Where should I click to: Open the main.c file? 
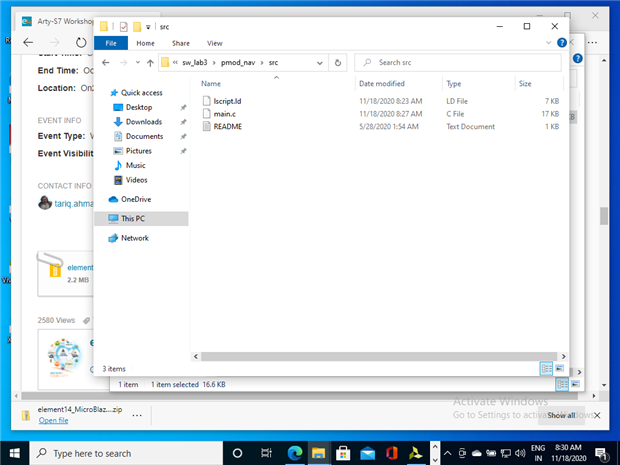(x=224, y=114)
